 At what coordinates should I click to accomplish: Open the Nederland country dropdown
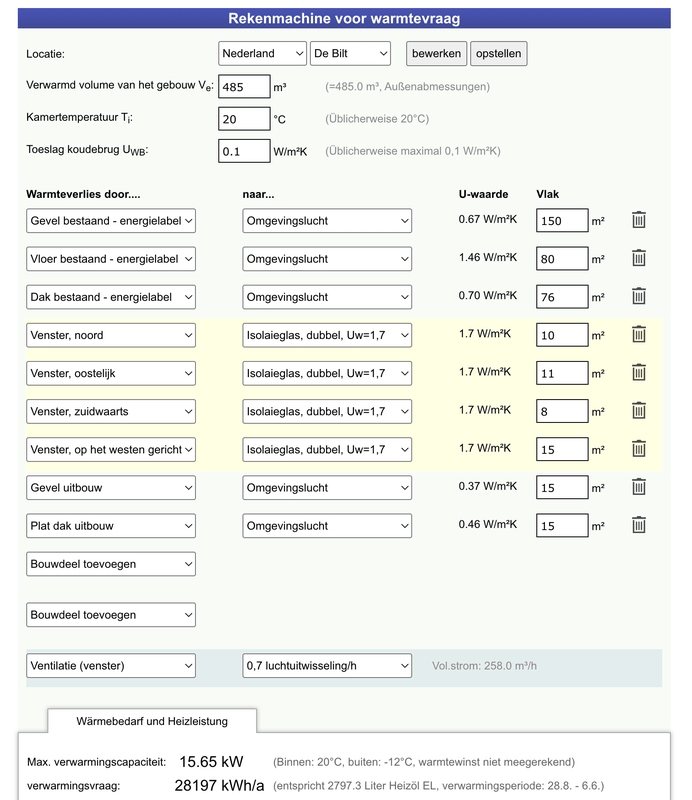(x=262, y=53)
